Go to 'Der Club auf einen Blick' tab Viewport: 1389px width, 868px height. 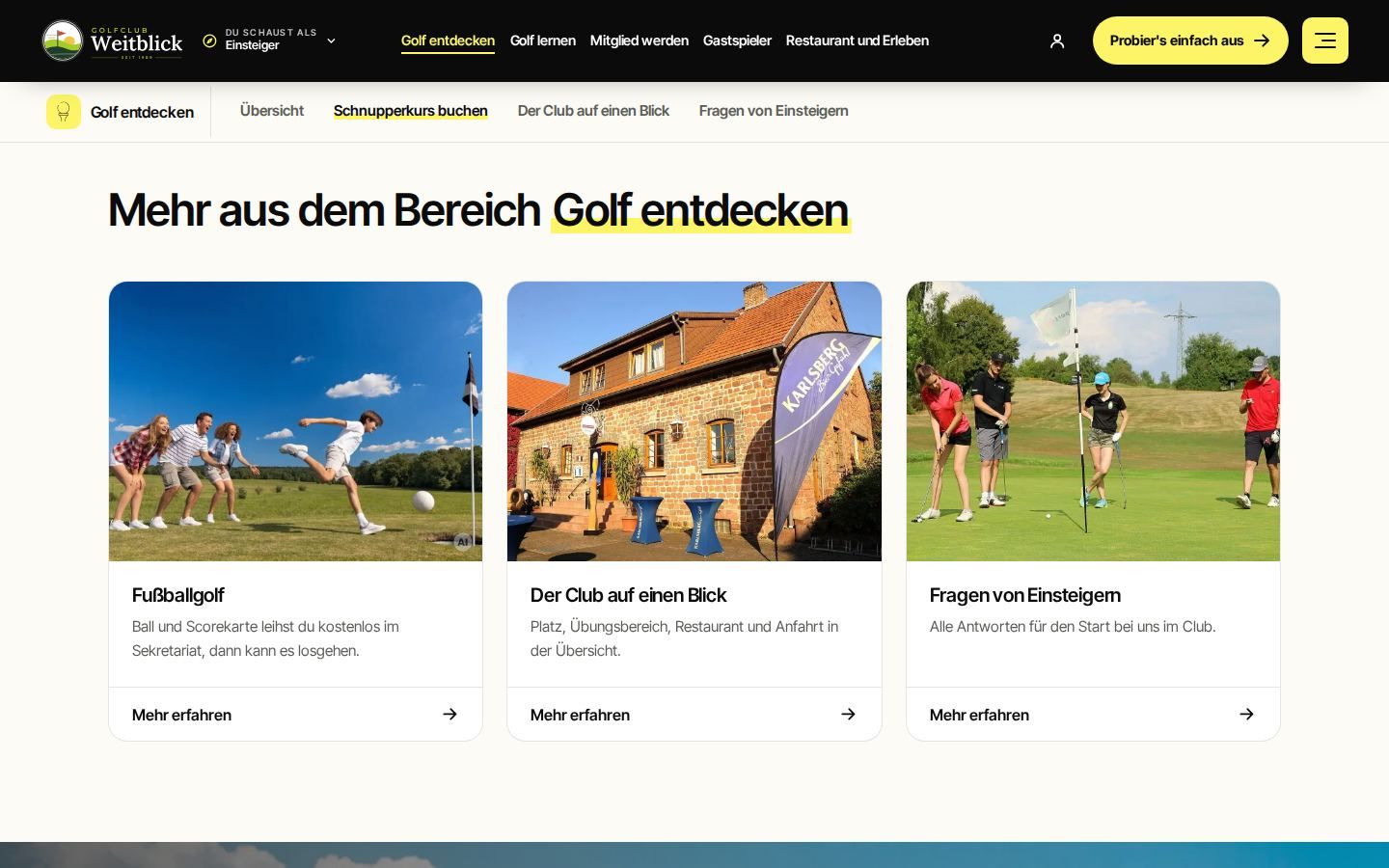coord(593,111)
